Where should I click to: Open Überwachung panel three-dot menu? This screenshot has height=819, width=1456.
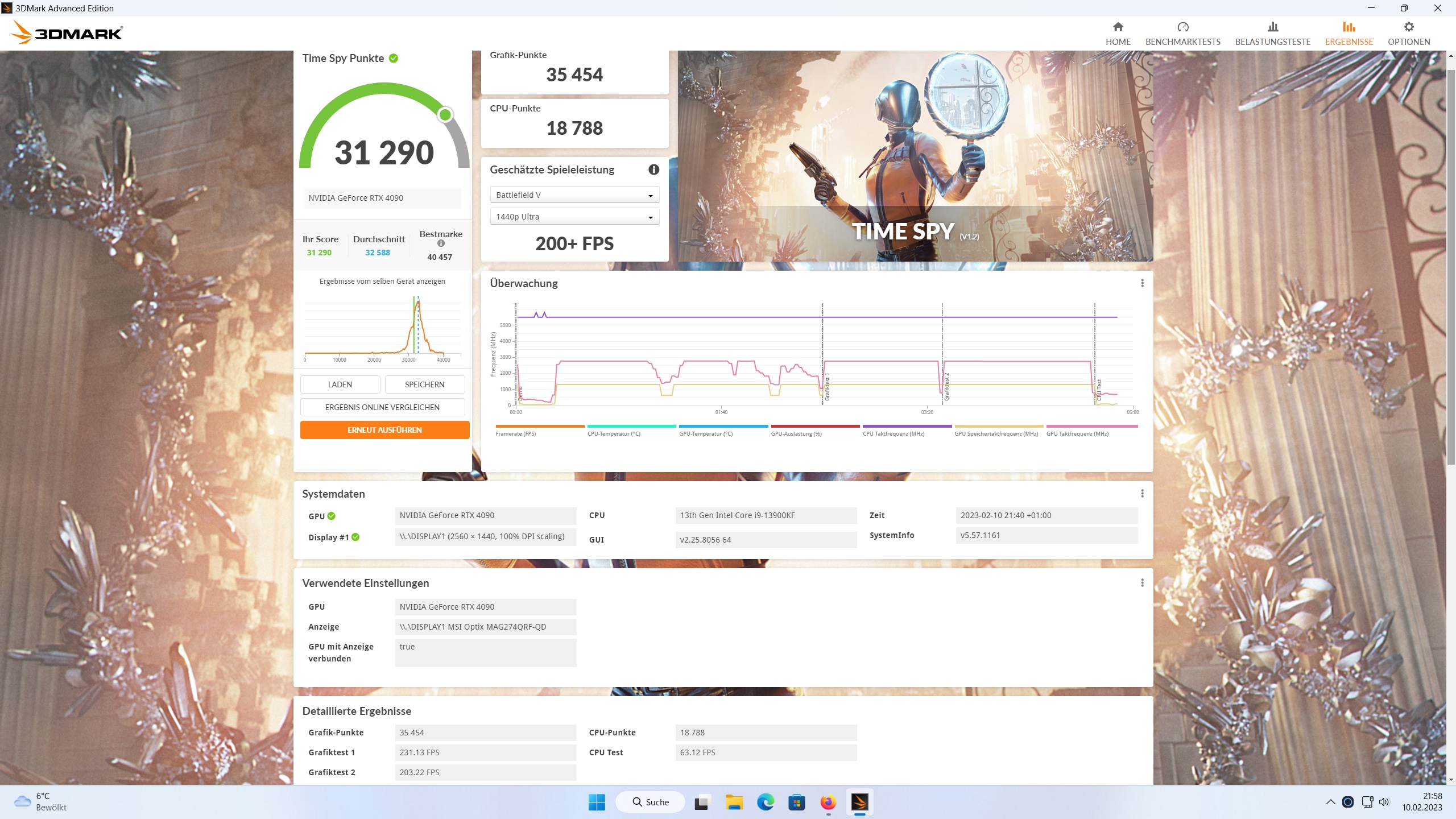click(x=1142, y=283)
